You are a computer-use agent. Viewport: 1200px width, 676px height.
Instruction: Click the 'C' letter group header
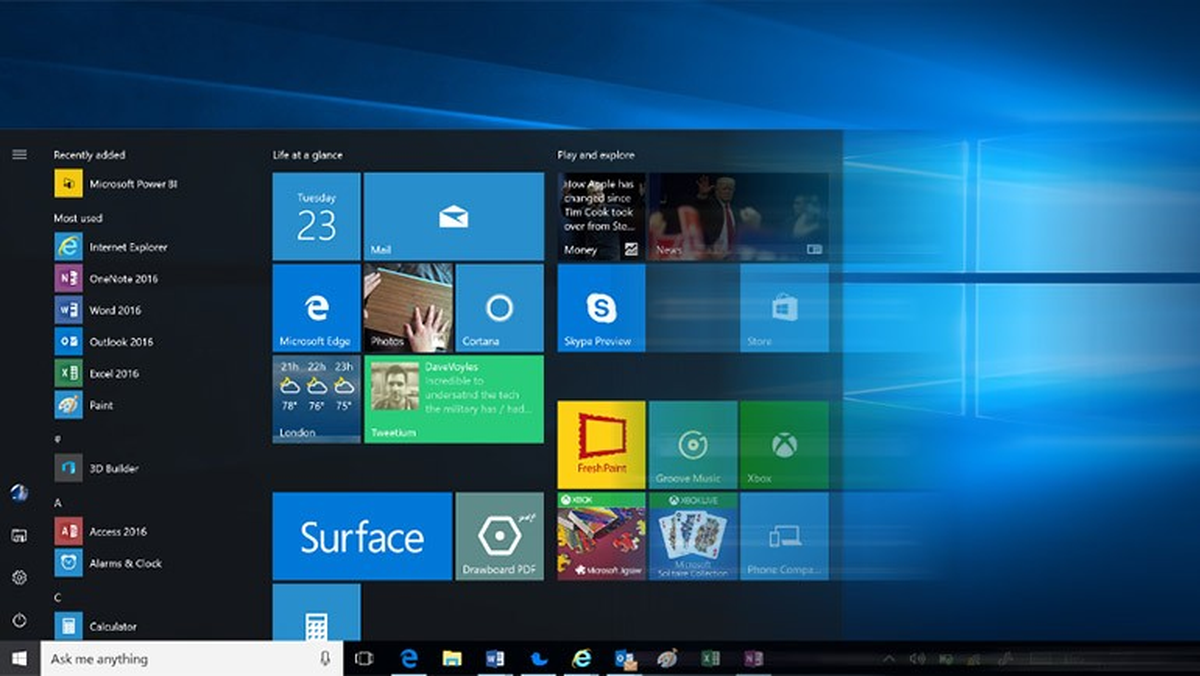click(58, 597)
